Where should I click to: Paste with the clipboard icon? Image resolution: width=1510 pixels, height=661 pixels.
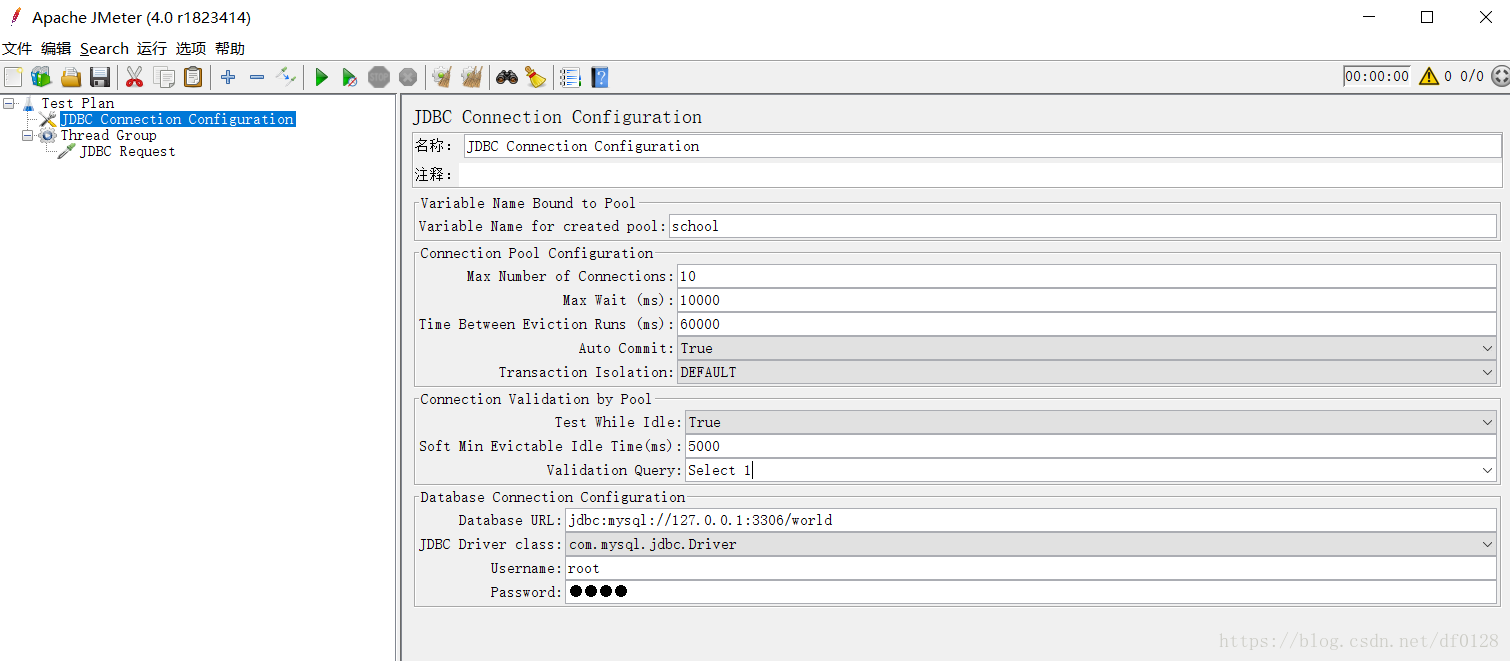(x=193, y=77)
